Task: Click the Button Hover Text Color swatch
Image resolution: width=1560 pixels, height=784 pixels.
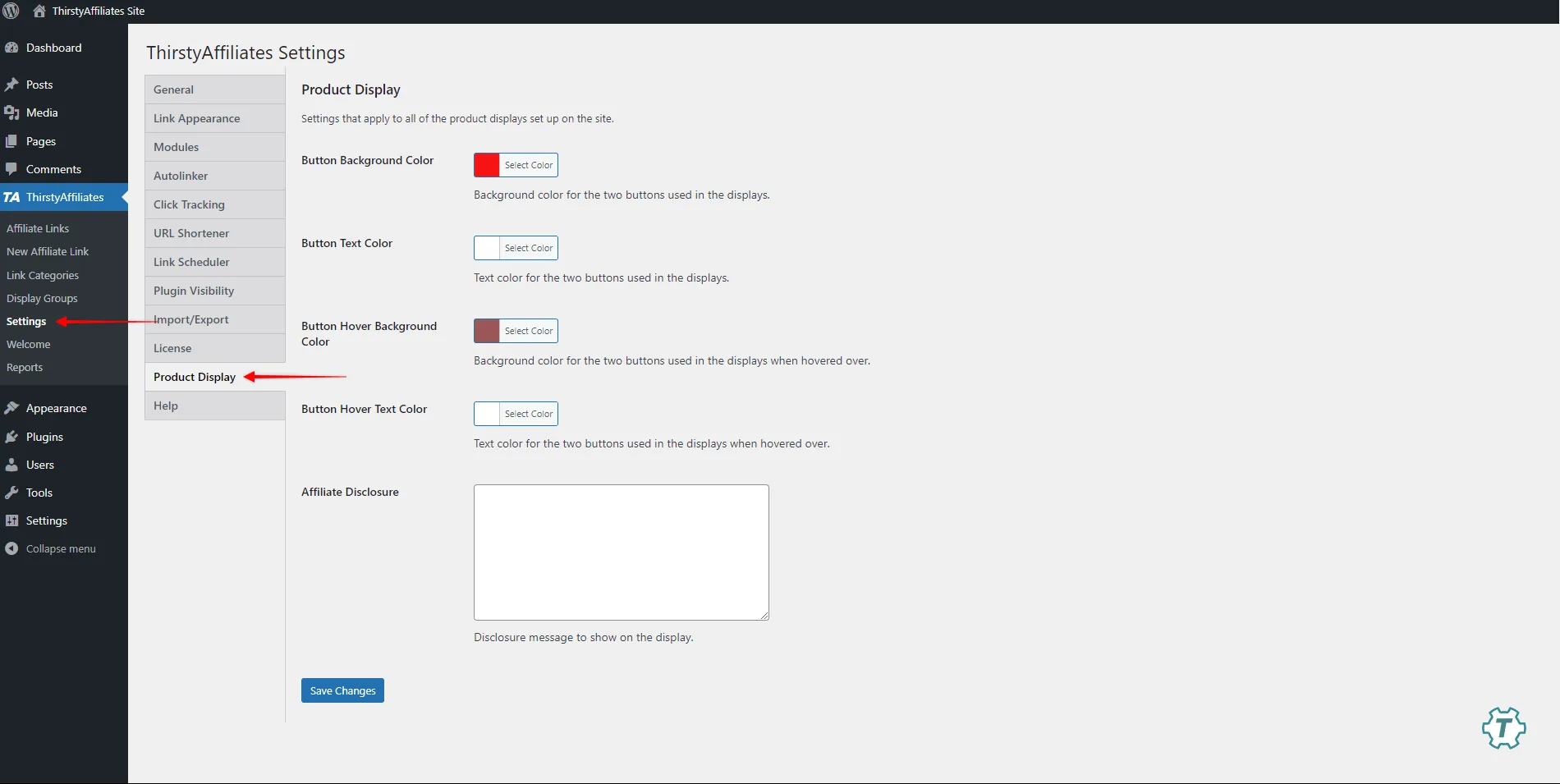Action: 487,414
